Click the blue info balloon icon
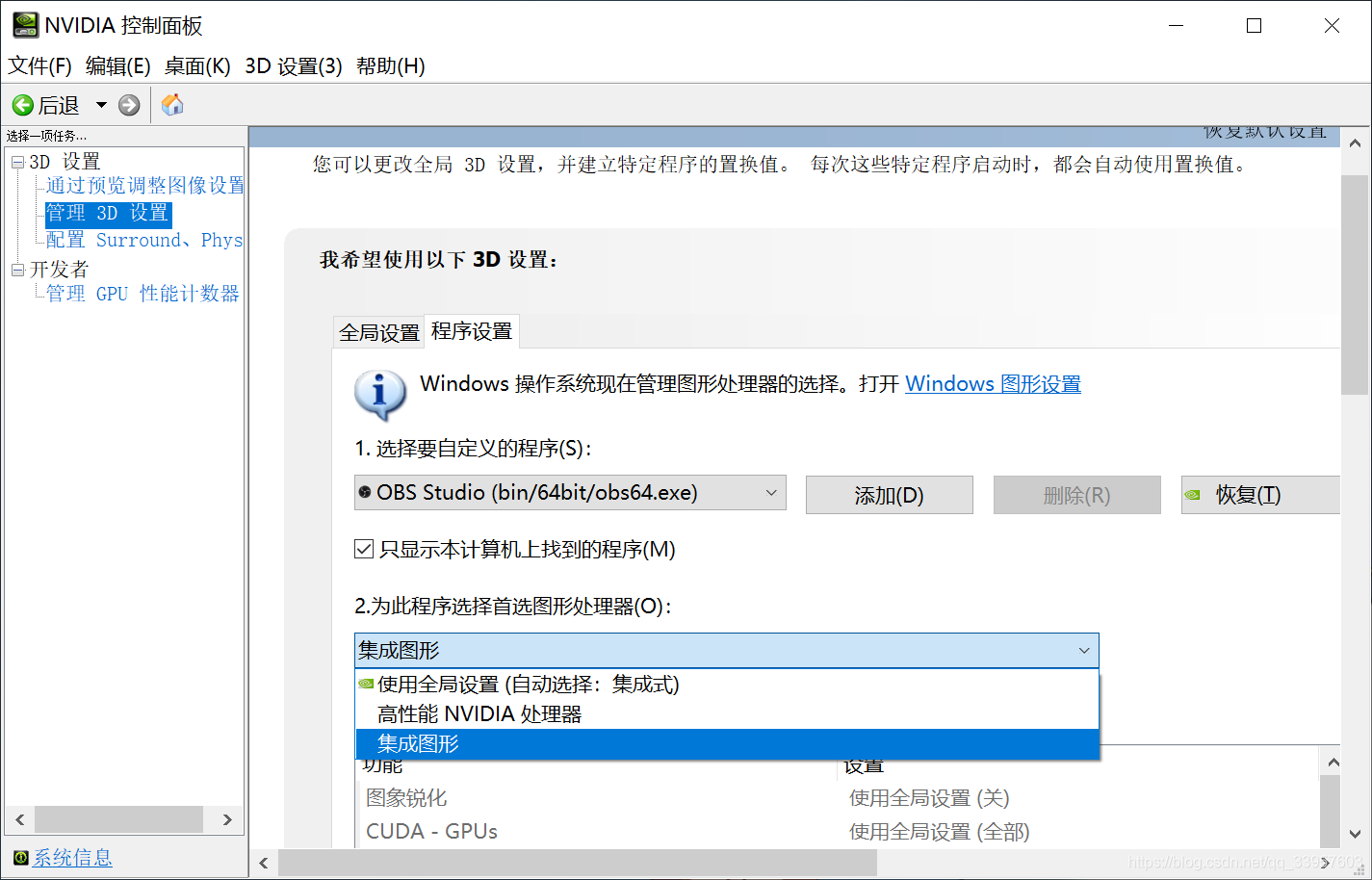 (x=380, y=395)
